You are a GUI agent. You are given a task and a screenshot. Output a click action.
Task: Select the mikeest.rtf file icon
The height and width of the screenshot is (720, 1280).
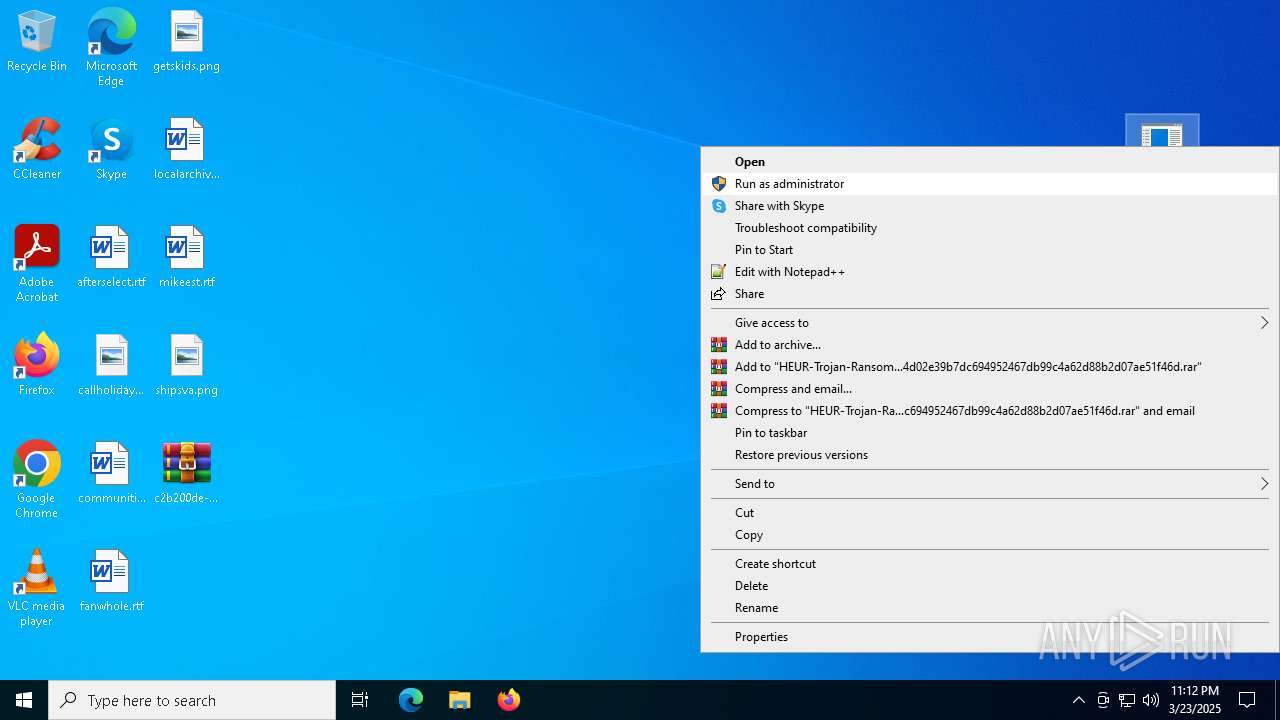186,257
